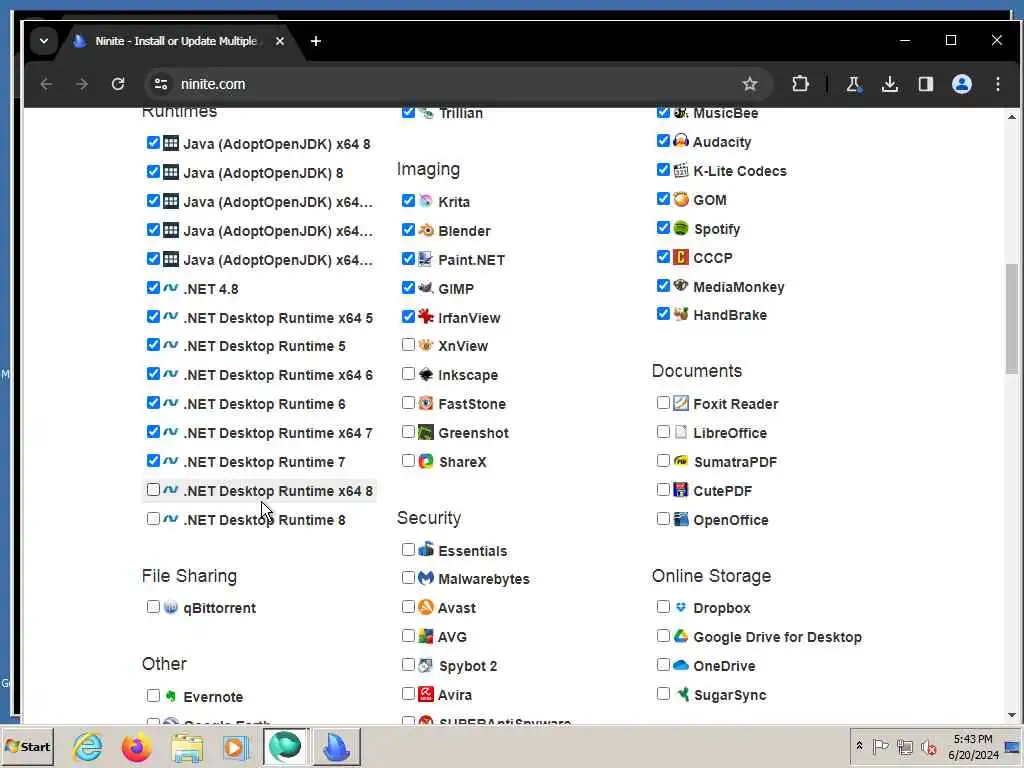This screenshot has width=1024, height=768.
Task: Click the Blender app icon
Action: (x=426, y=230)
